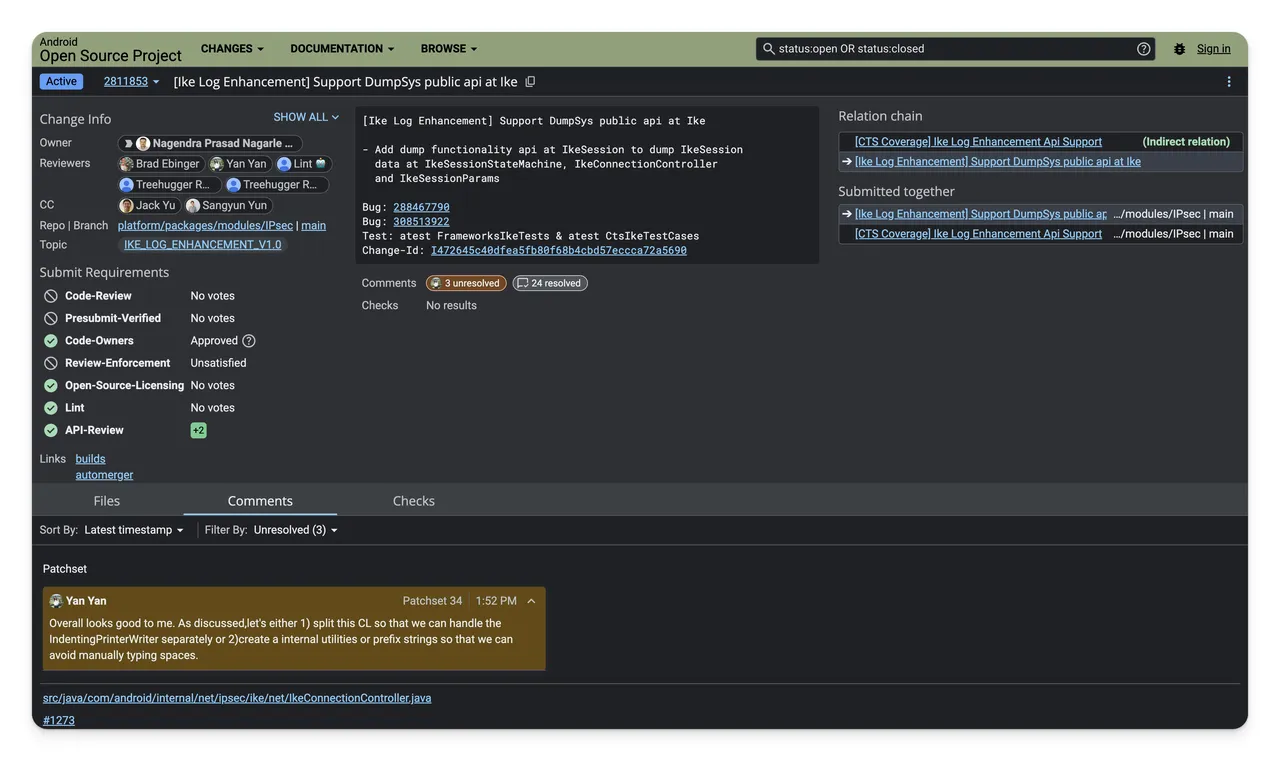This screenshot has height=761, width=1280.
Task: Click the API-Review +2 vote chip
Action: pos(198,431)
